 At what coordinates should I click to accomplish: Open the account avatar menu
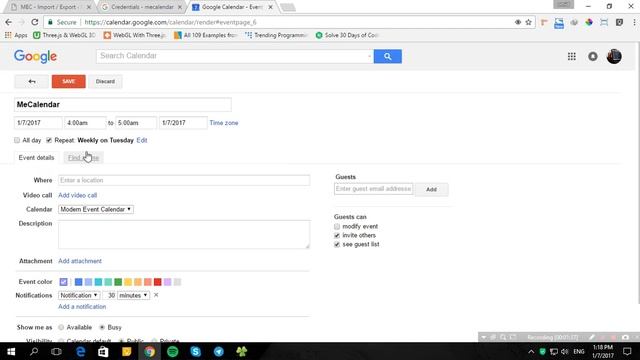(x=614, y=56)
